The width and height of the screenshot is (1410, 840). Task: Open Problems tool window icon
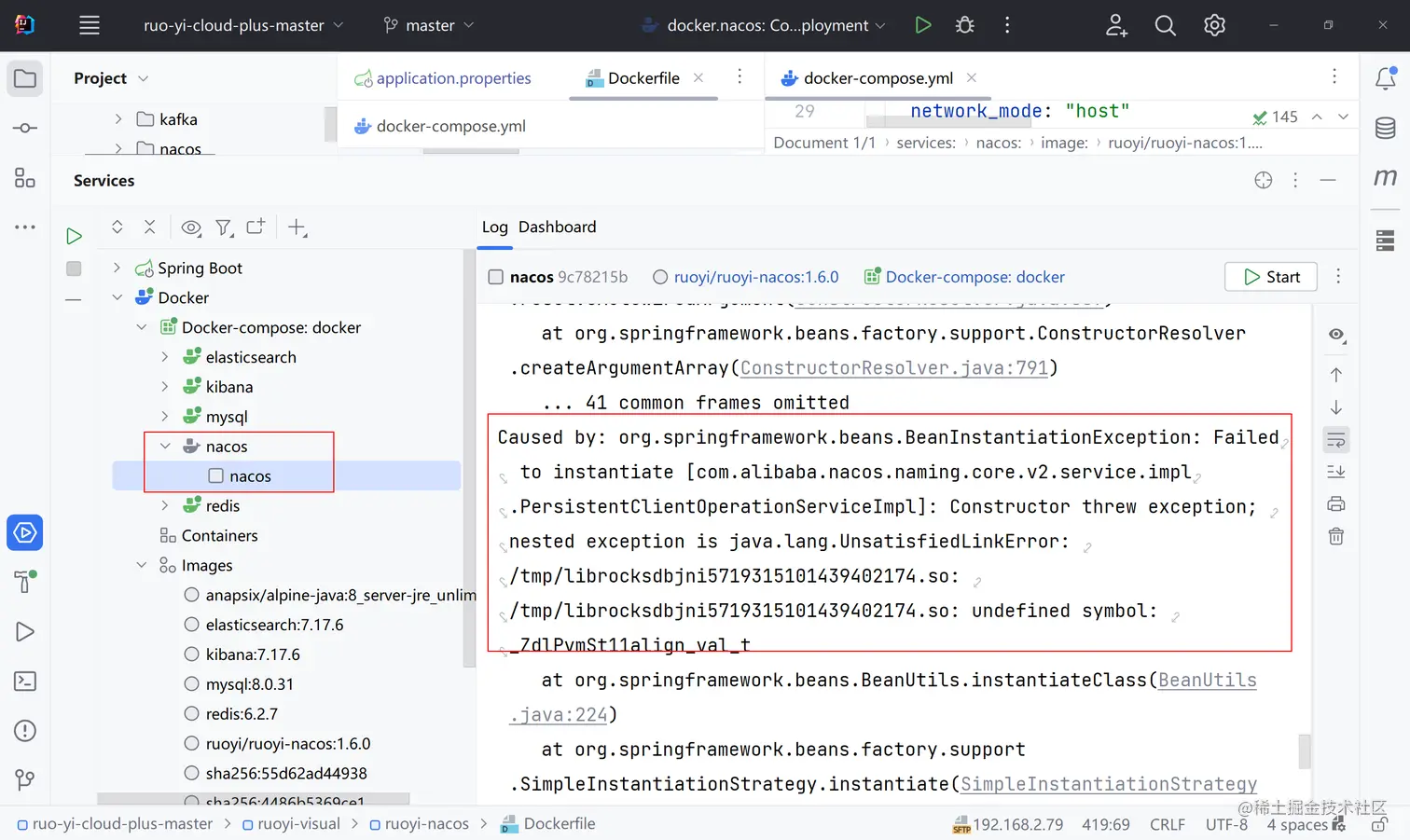coord(25,730)
